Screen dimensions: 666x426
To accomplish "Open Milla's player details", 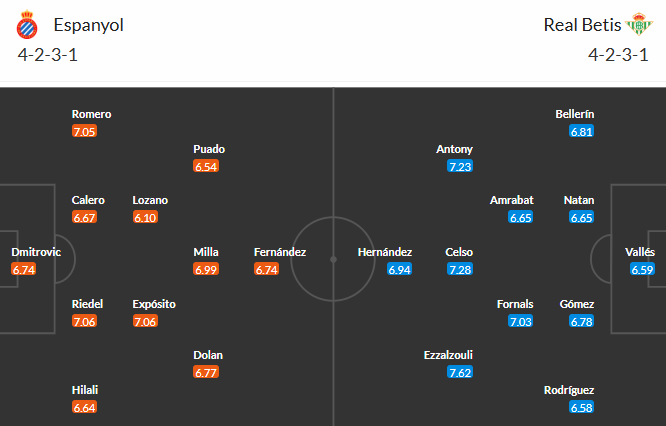I will pyautogui.click(x=206, y=252).
